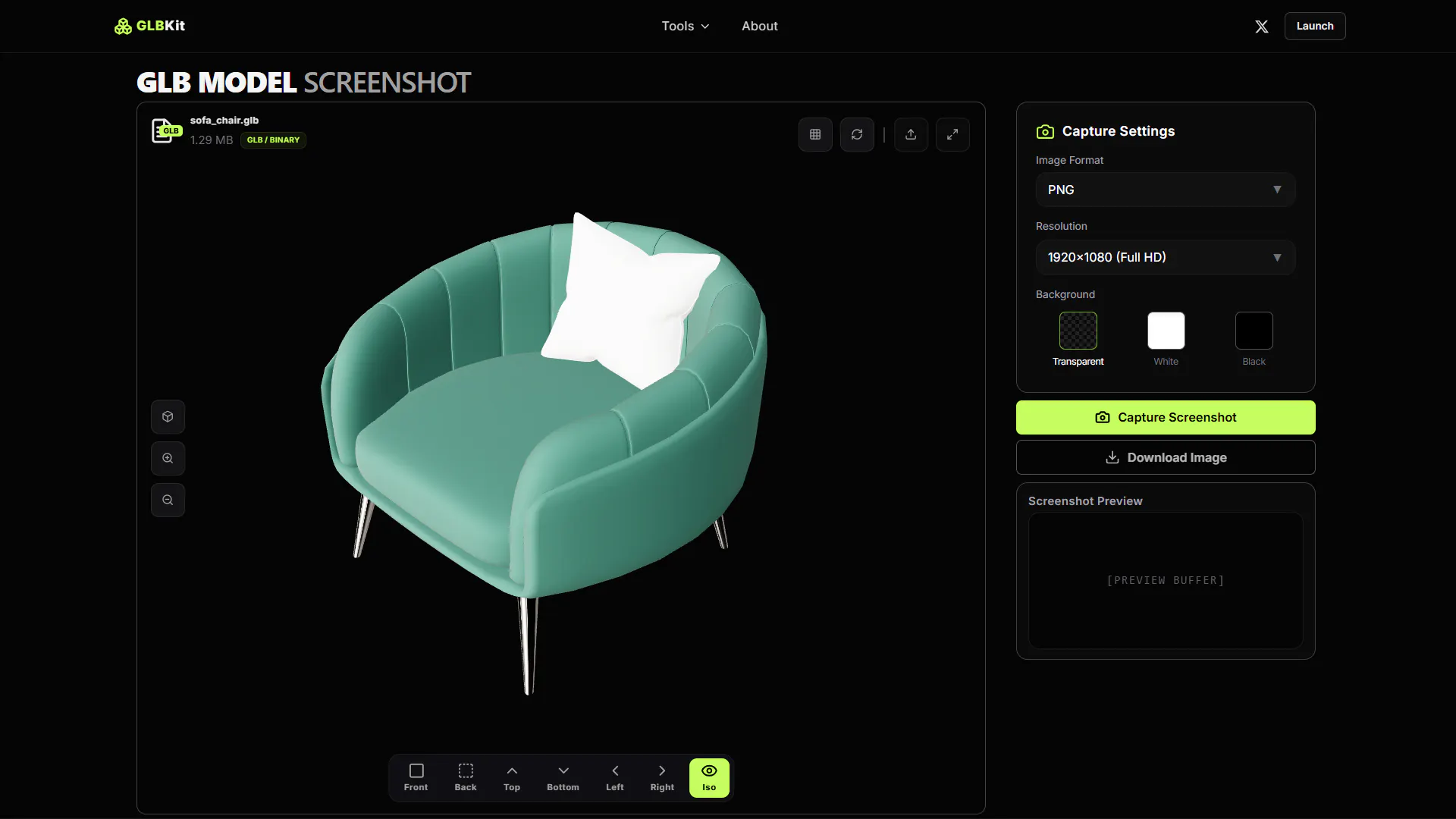The height and width of the screenshot is (819, 1456).
Task: Open the X (Twitter) social link
Action: click(x=1261, y=27)
